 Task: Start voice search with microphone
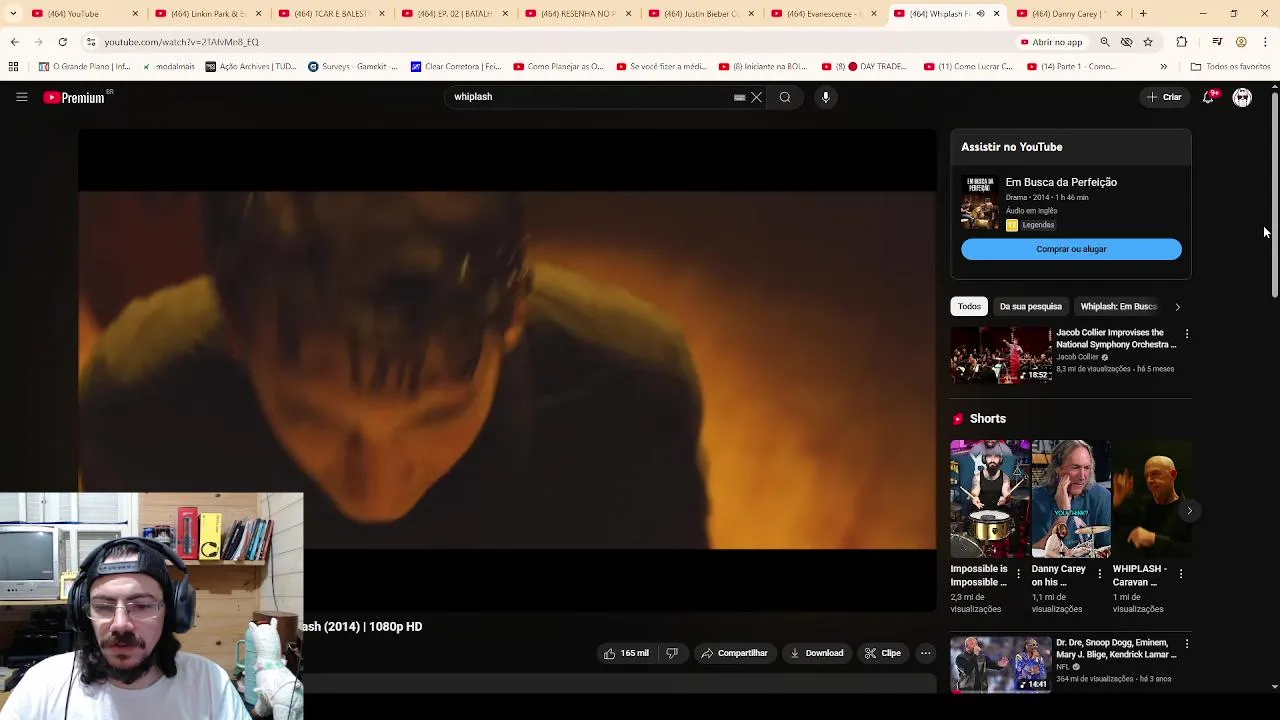click(x=825, y=97)
